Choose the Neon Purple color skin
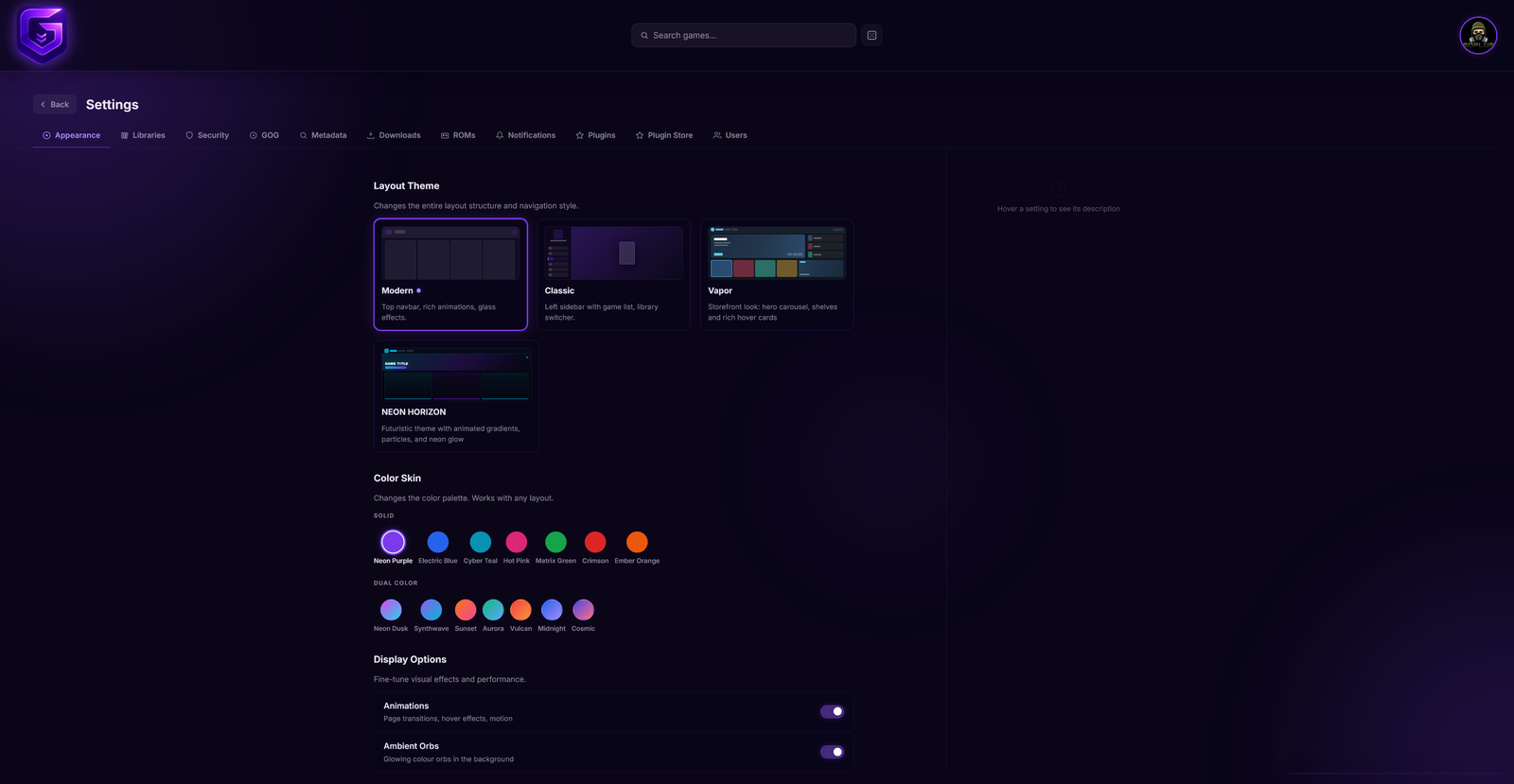This screenshot has width=1514, height=784. 393,542
